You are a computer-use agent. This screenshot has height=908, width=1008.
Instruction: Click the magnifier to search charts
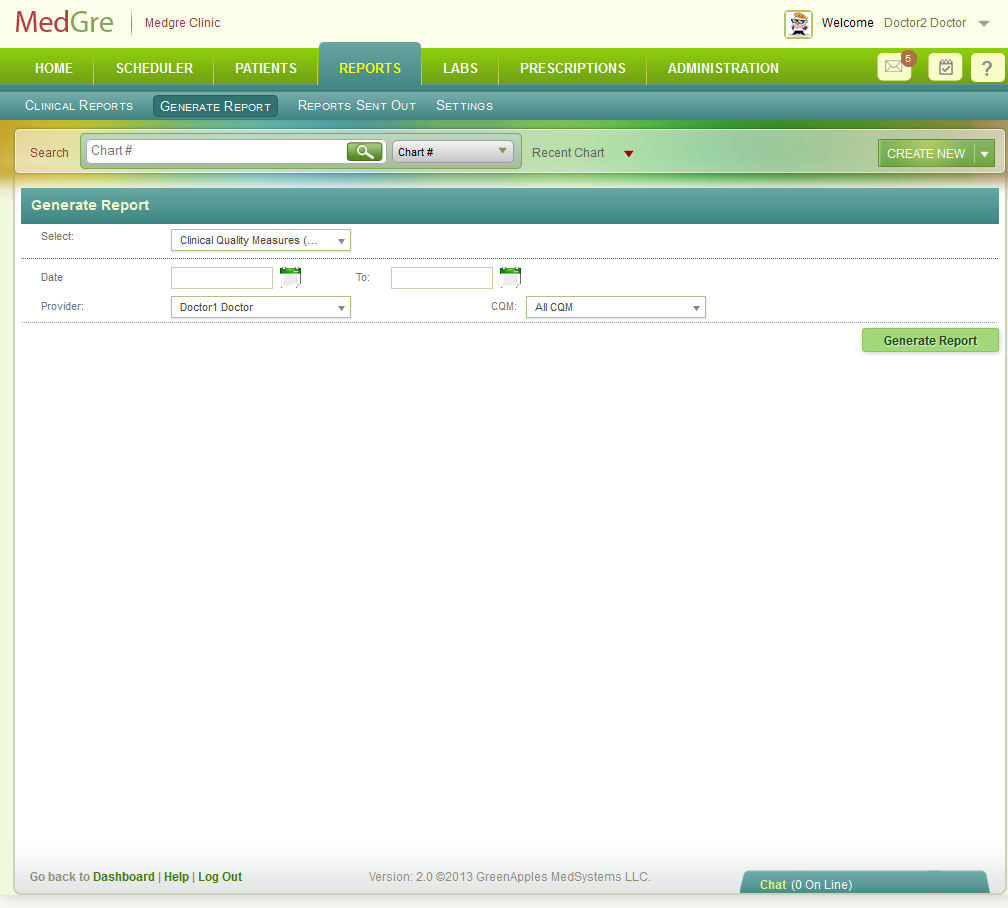click(x=364, y=151)
